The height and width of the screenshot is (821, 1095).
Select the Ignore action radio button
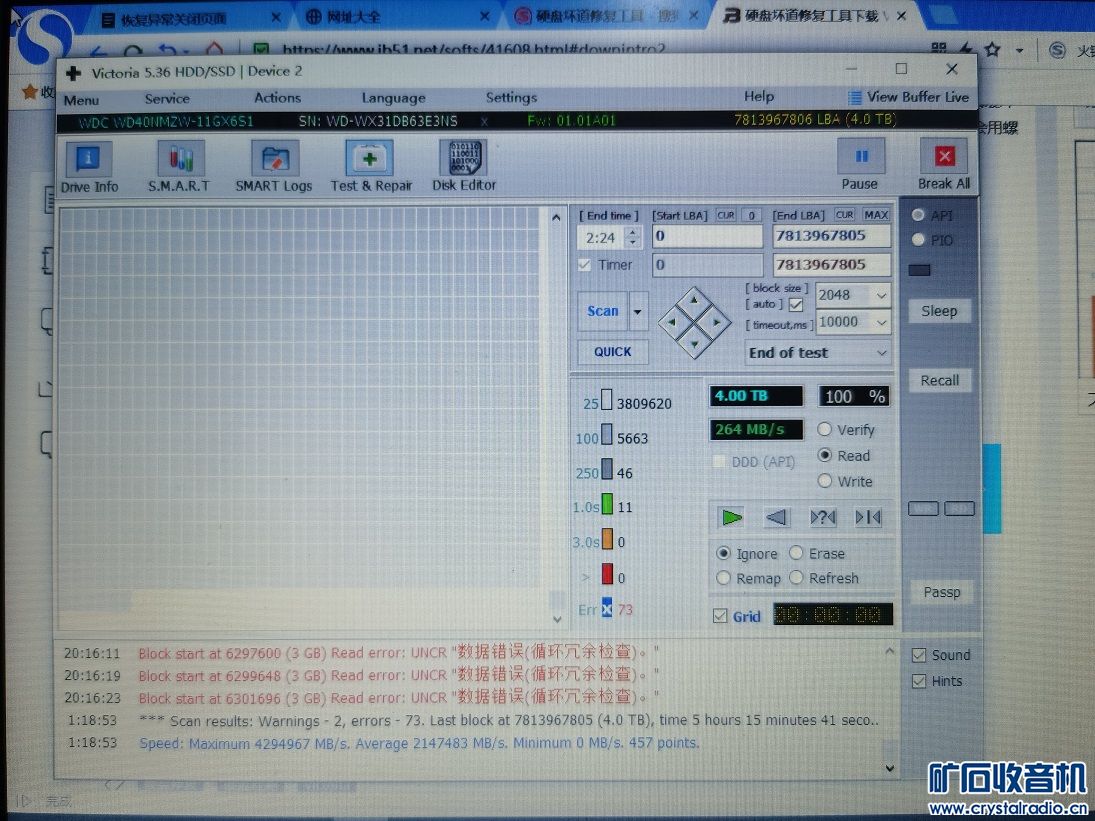(x=723, y=553)
